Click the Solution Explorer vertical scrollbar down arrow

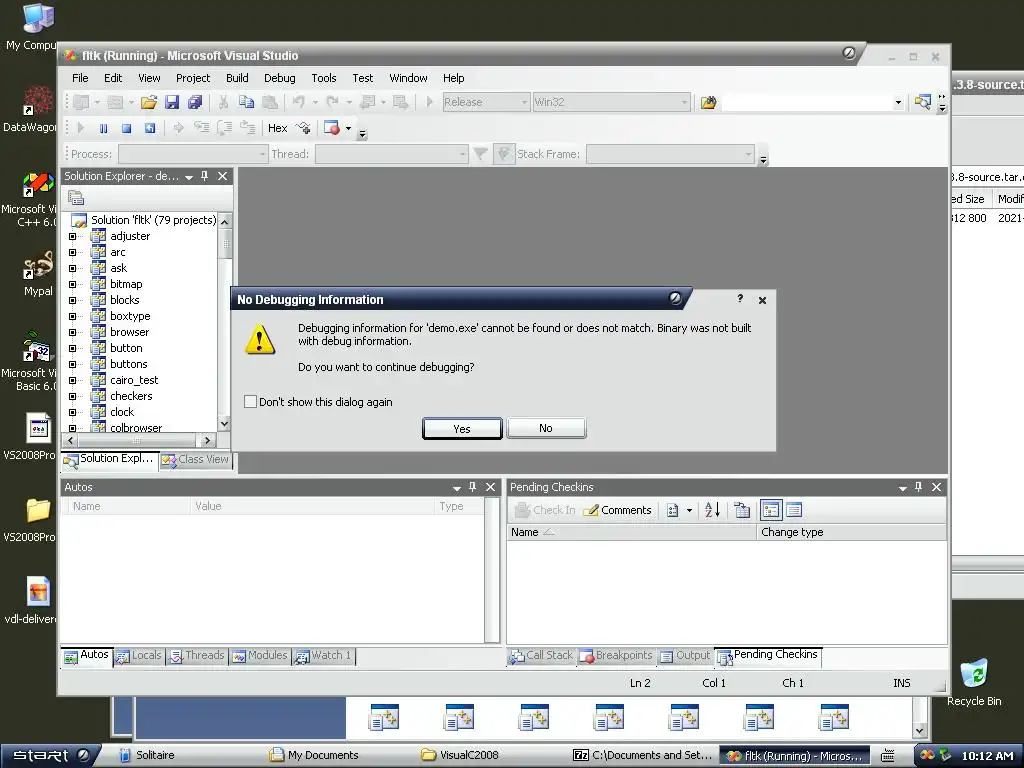coord(224,424)
